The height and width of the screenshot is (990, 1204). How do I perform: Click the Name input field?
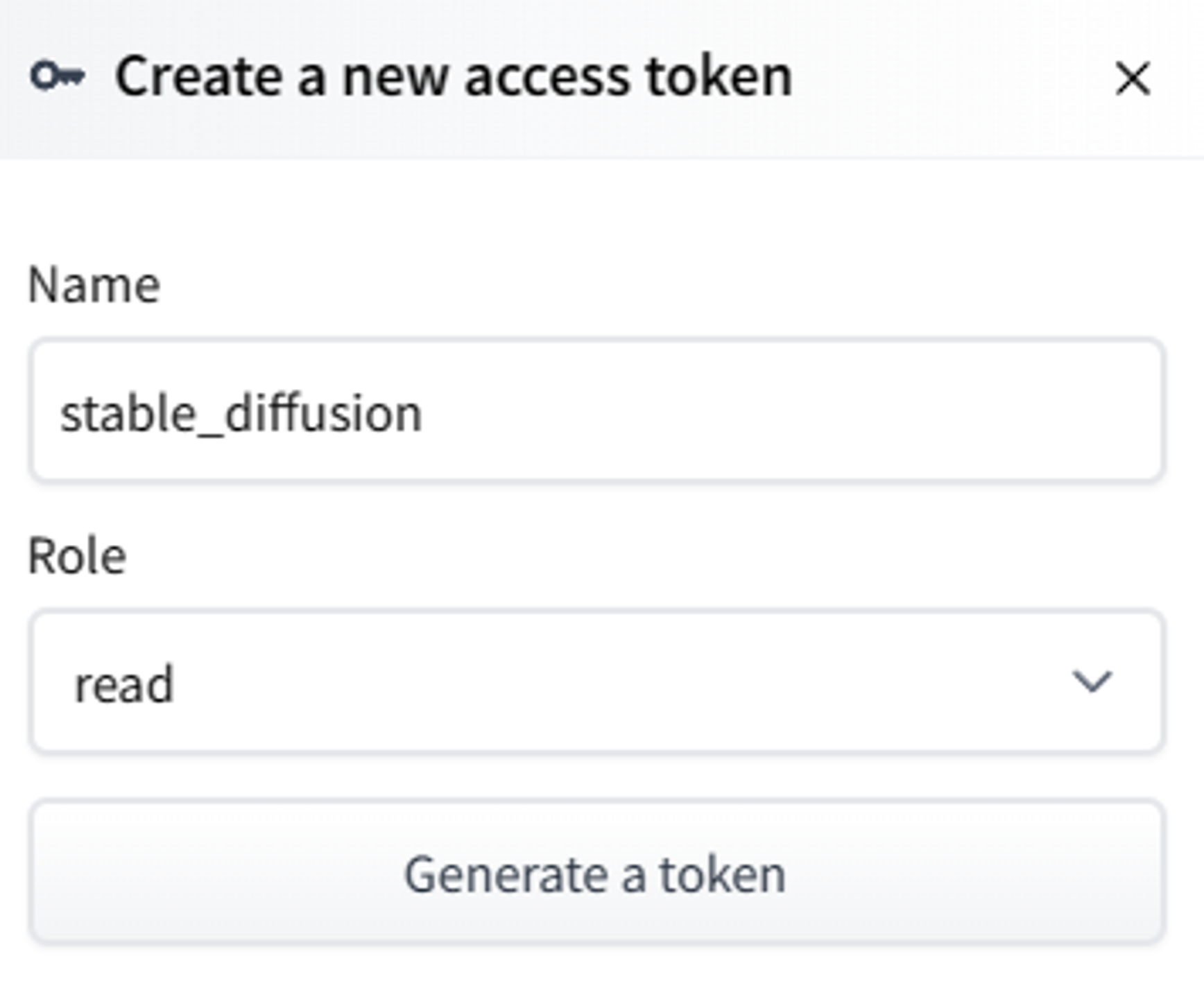tap(596, 410)
